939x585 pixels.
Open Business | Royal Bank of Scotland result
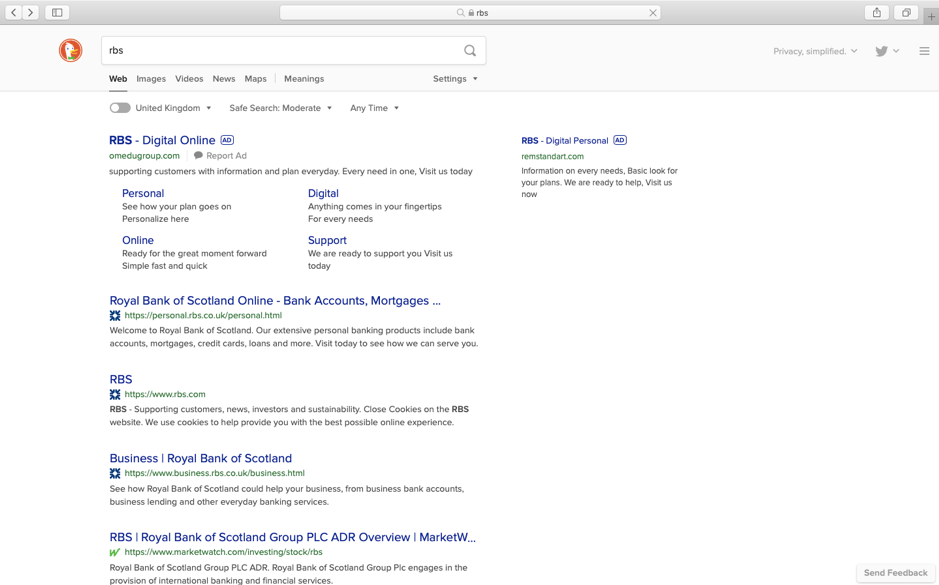point(201,459)
